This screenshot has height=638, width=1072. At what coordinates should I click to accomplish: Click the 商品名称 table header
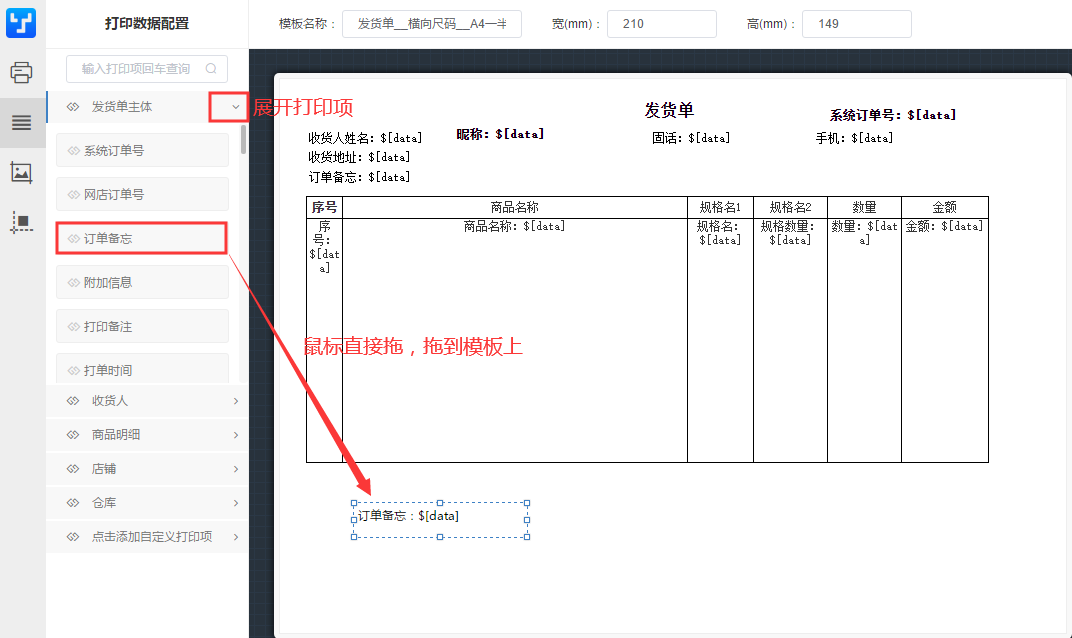[x=514, y=207]
